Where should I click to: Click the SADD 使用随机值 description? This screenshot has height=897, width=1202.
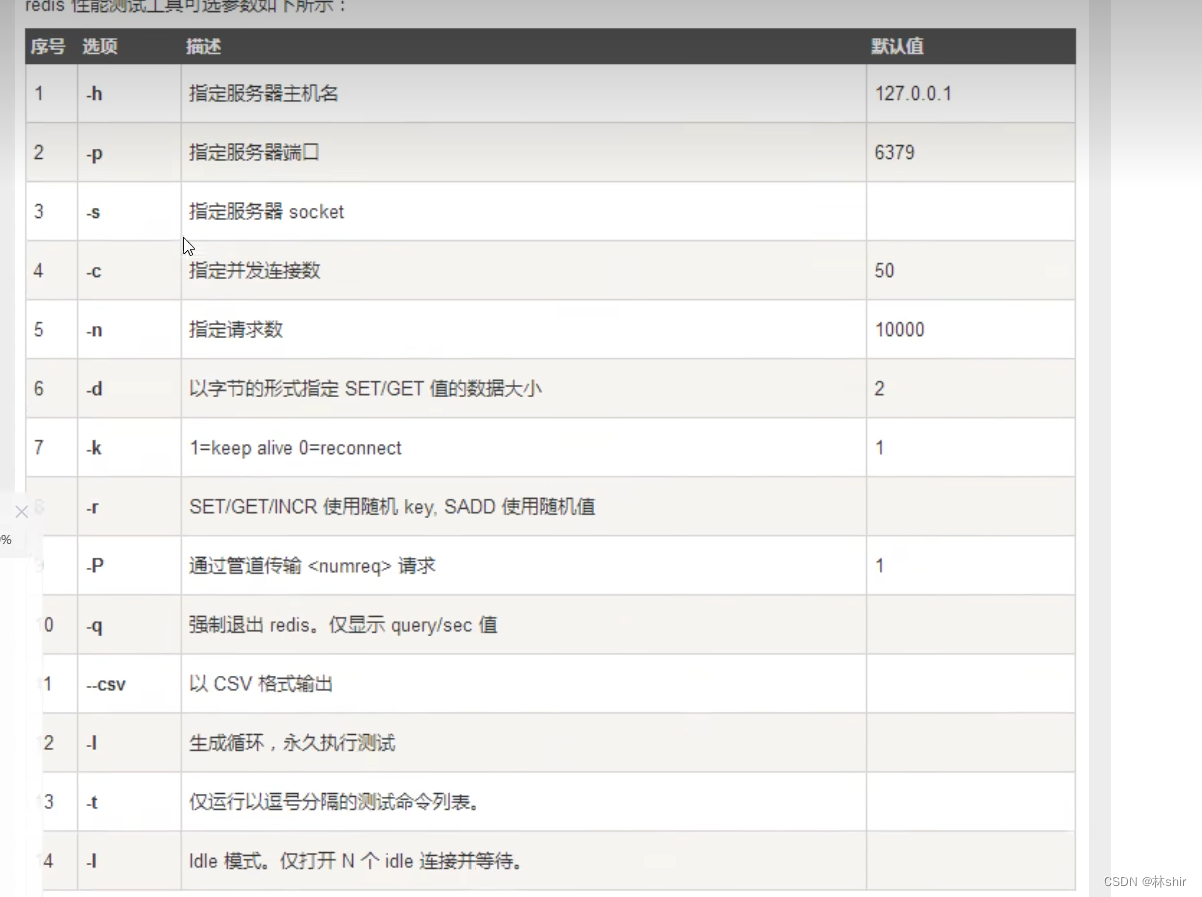click(x=392, y=507)
